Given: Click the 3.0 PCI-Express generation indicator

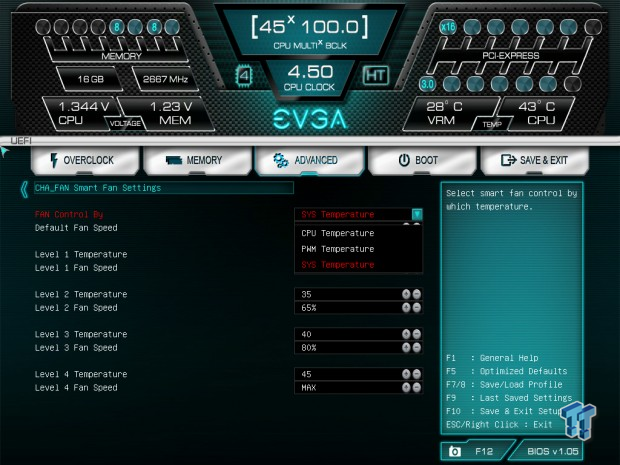Looking at the screenshot, I should [x=427, y=84].
